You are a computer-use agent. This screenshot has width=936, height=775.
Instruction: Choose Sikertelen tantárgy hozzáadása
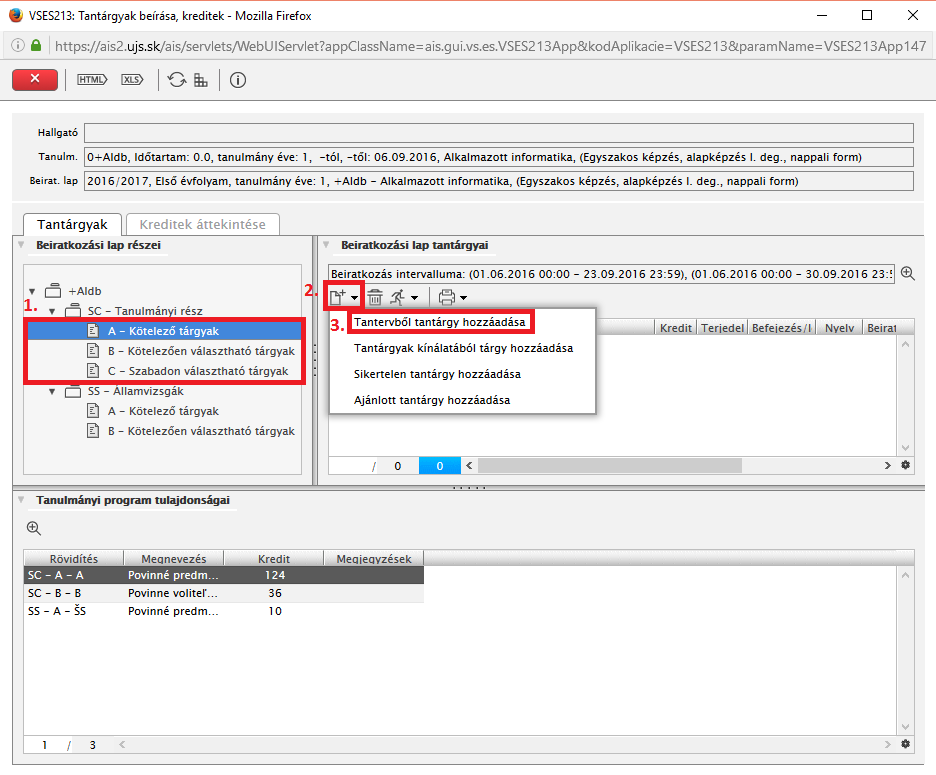coord(437,374)
